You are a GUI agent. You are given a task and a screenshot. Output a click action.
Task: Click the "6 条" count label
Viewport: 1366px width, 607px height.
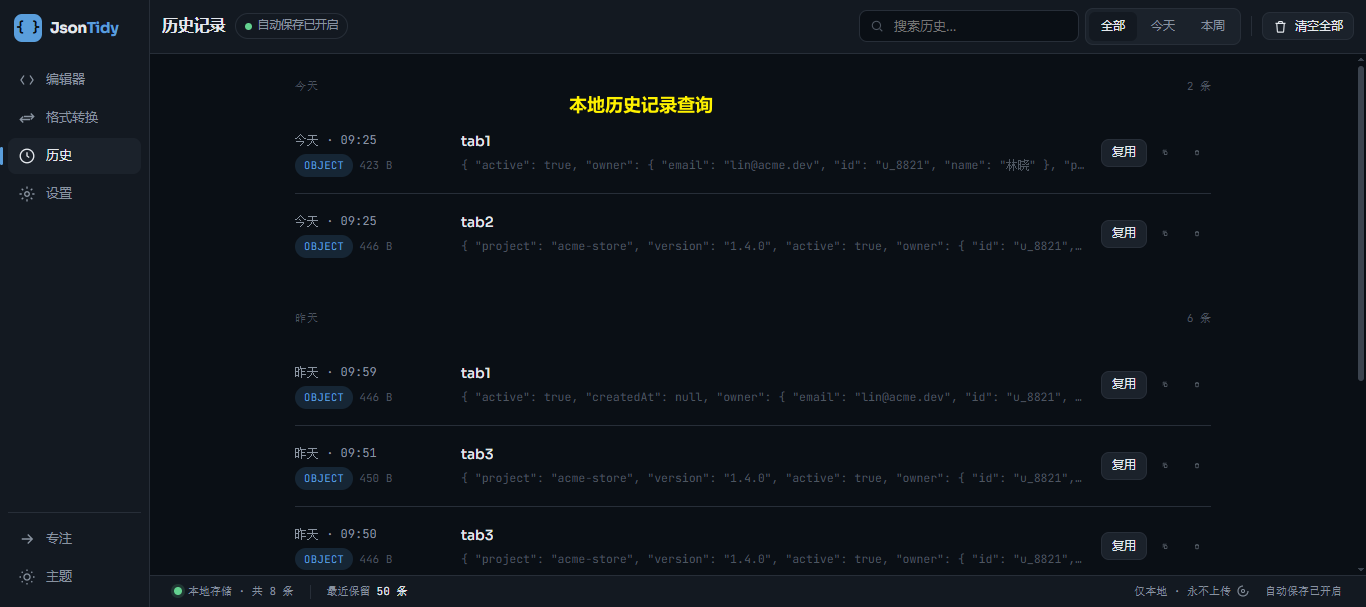tap(1198, 317)
